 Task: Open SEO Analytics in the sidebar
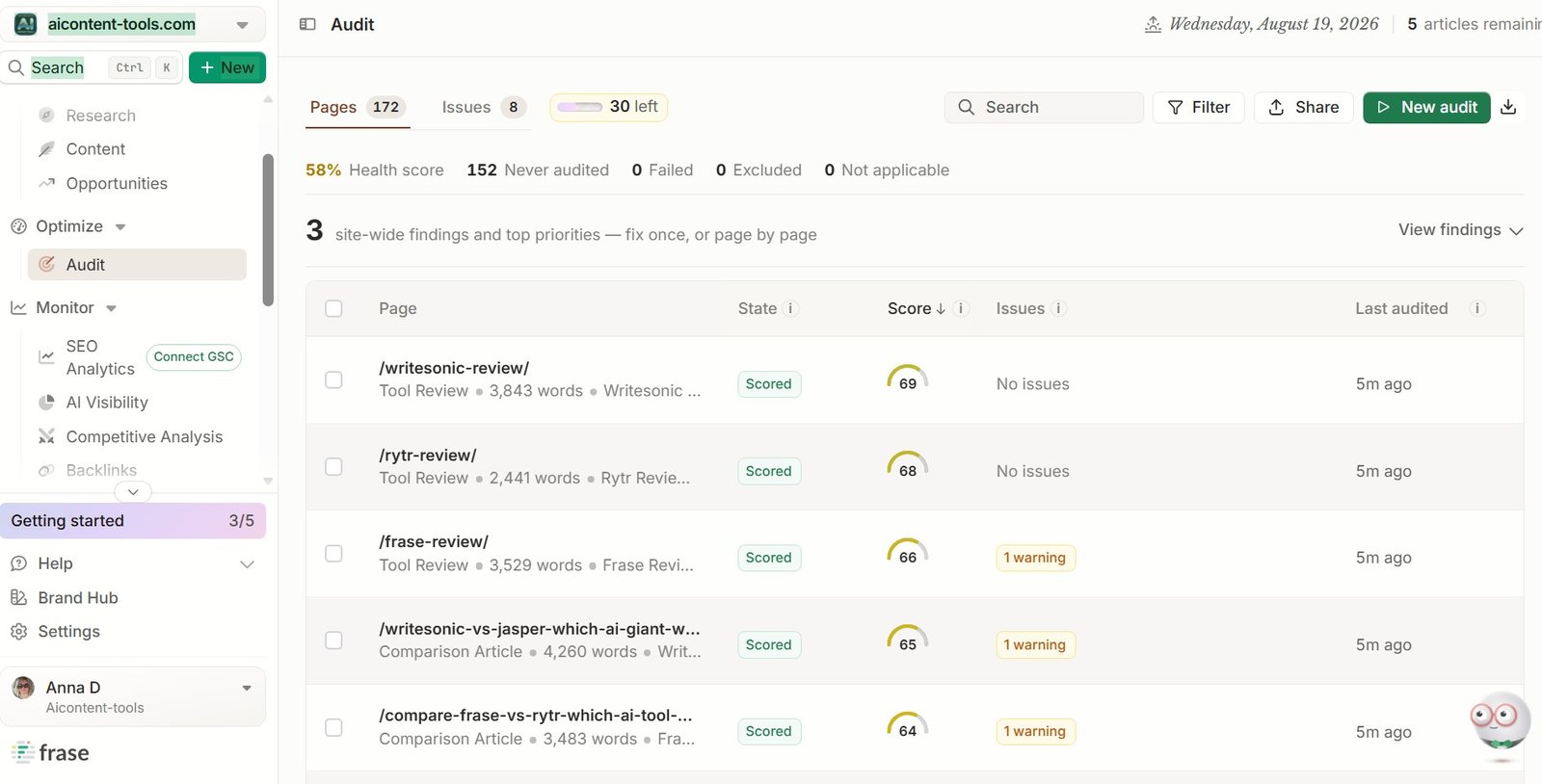[x=100, y=357]
